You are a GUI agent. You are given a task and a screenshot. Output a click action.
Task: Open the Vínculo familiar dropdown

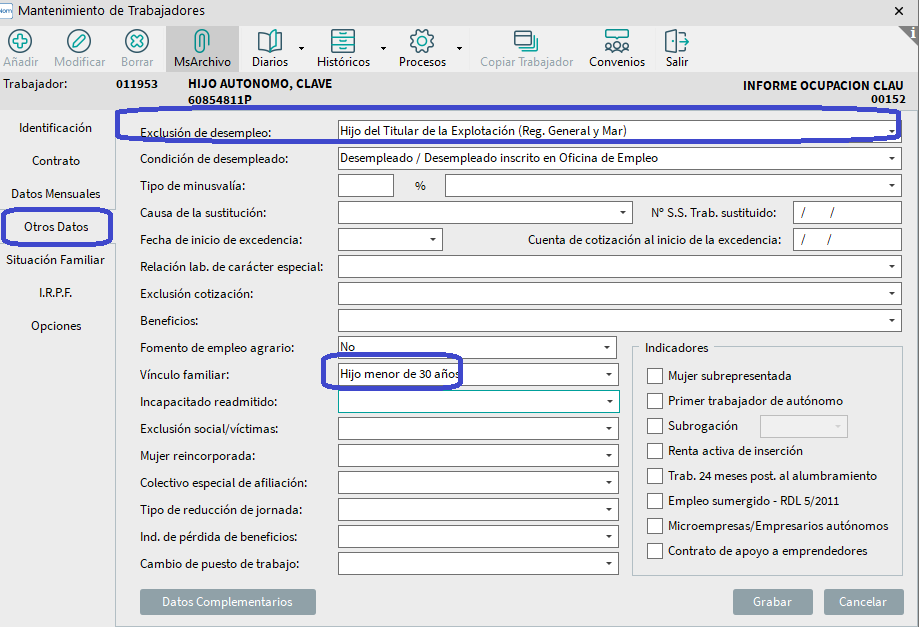click(478, 374)
